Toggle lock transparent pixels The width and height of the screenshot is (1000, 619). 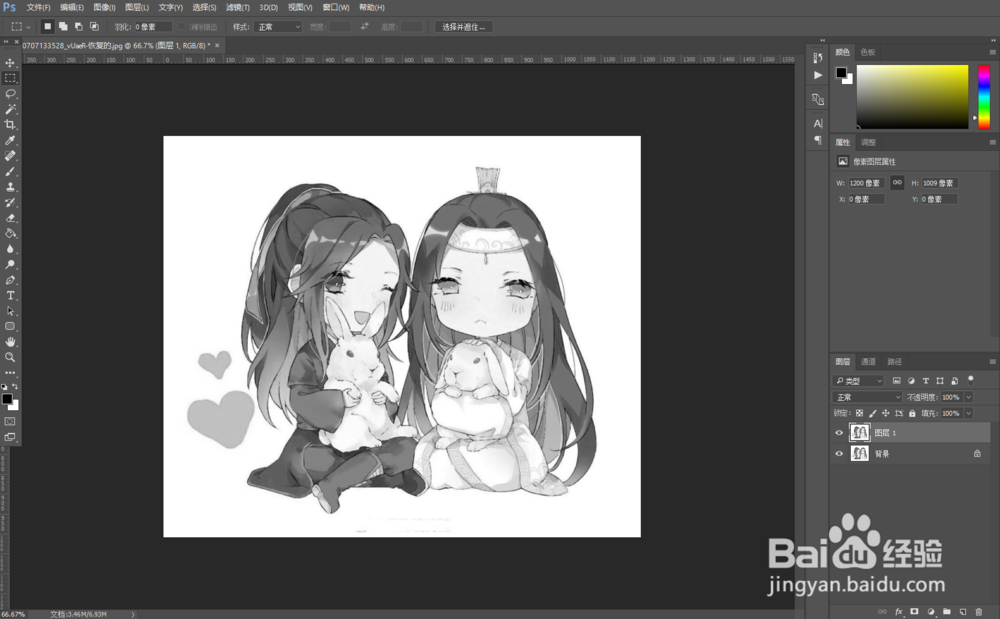pyautogui.click(x=860, y=413)
